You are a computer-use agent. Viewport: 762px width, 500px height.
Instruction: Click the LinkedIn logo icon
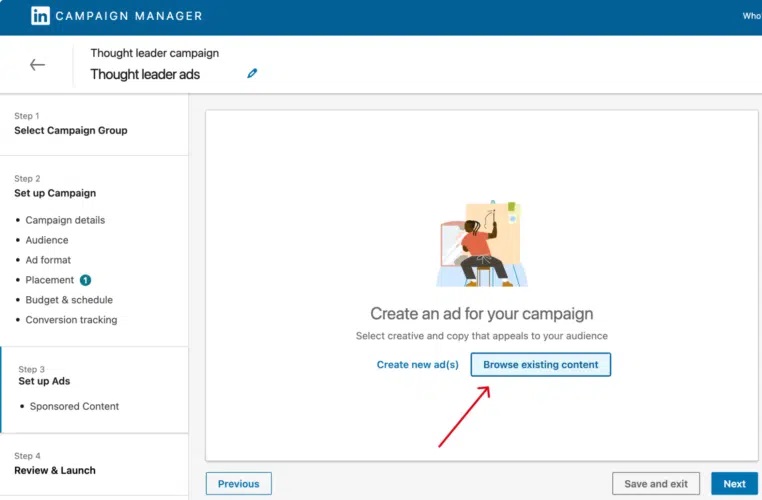point(40,16)
